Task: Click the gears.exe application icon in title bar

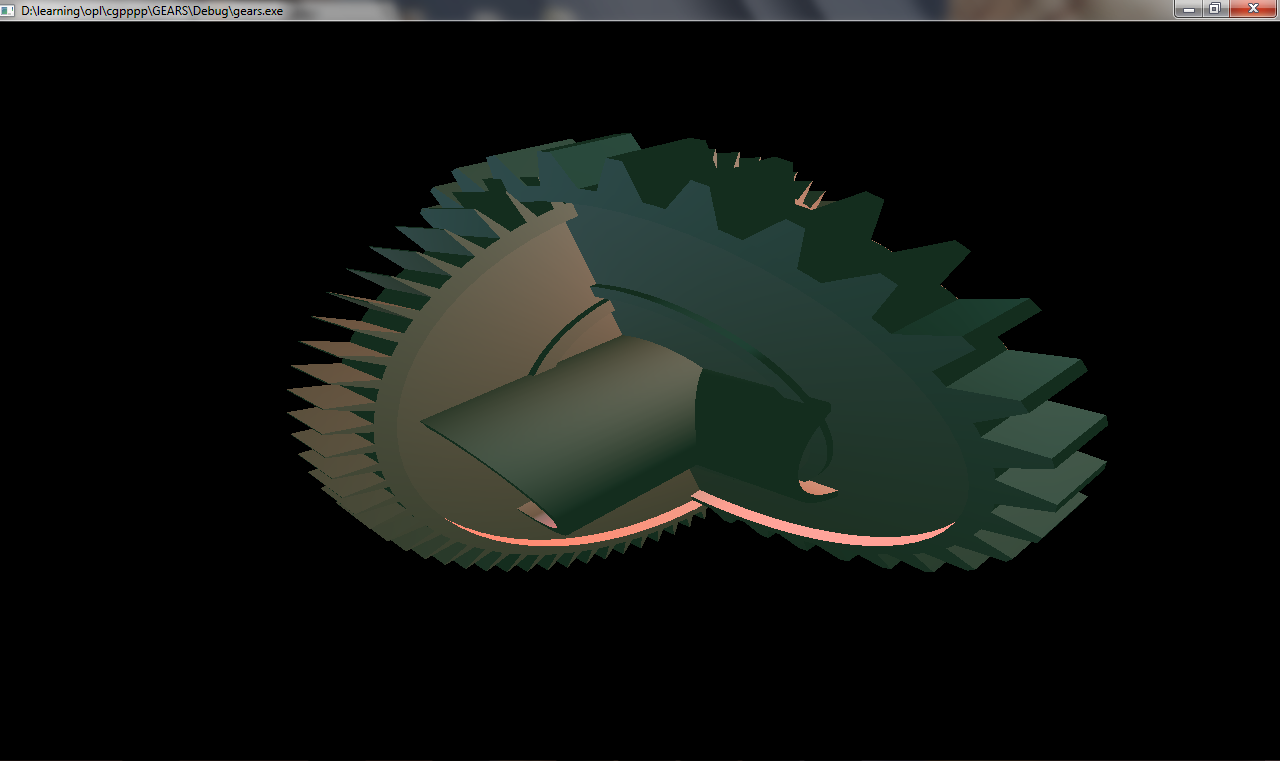Action: coord(10,10)
